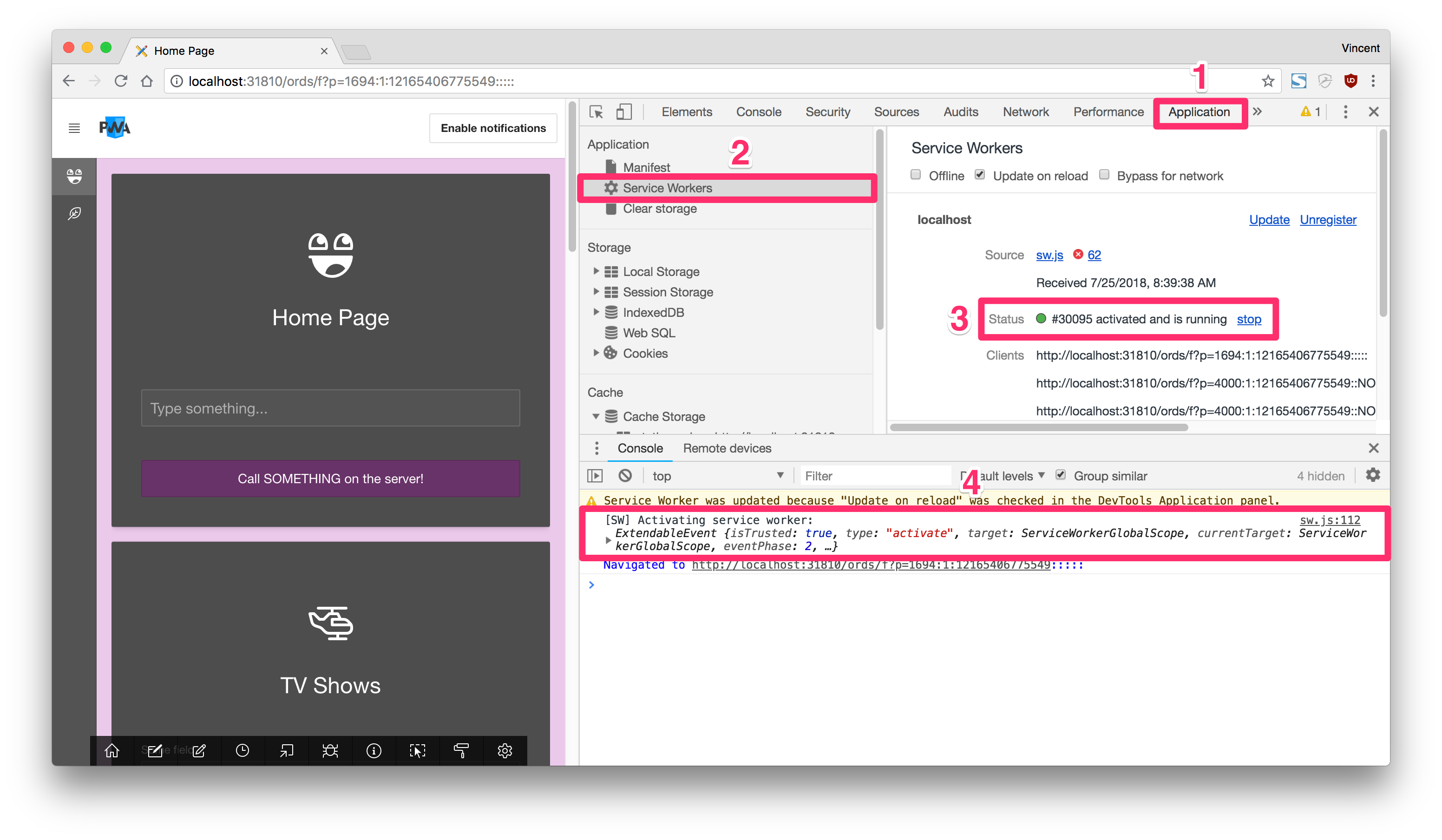
Task: Click the Unregister link
Action: pos(1328,220)
